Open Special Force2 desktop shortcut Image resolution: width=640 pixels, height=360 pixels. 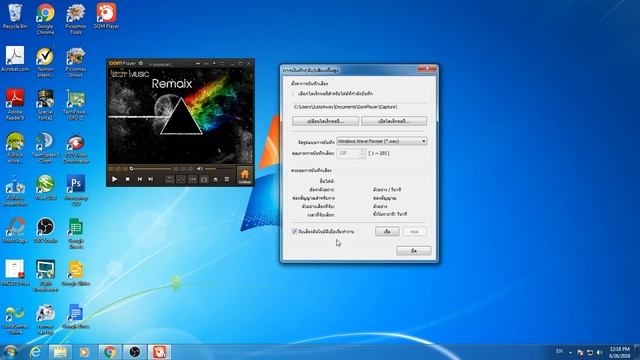pos(45,105)
